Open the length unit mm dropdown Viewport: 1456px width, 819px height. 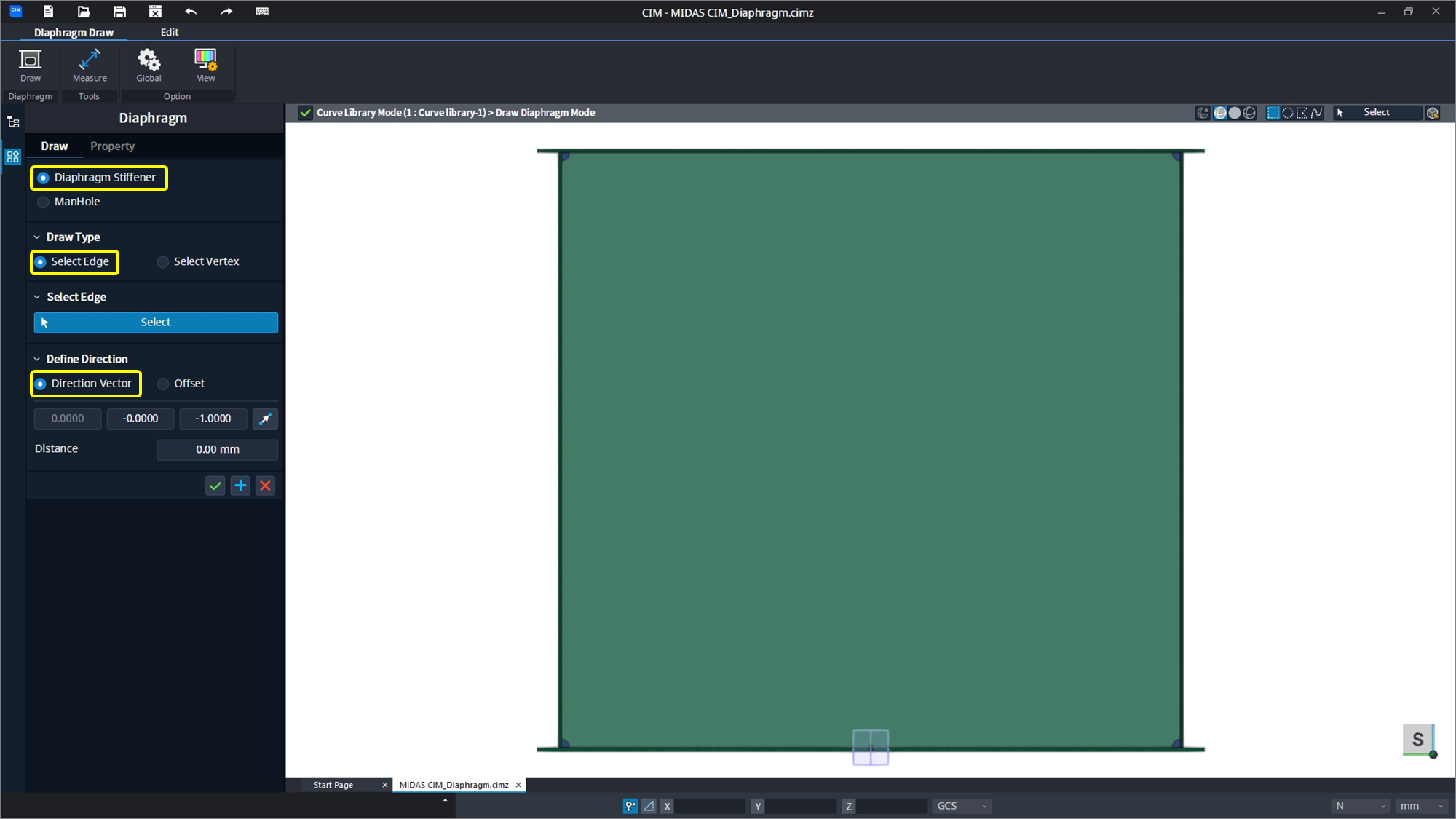tap(1422, 806)
